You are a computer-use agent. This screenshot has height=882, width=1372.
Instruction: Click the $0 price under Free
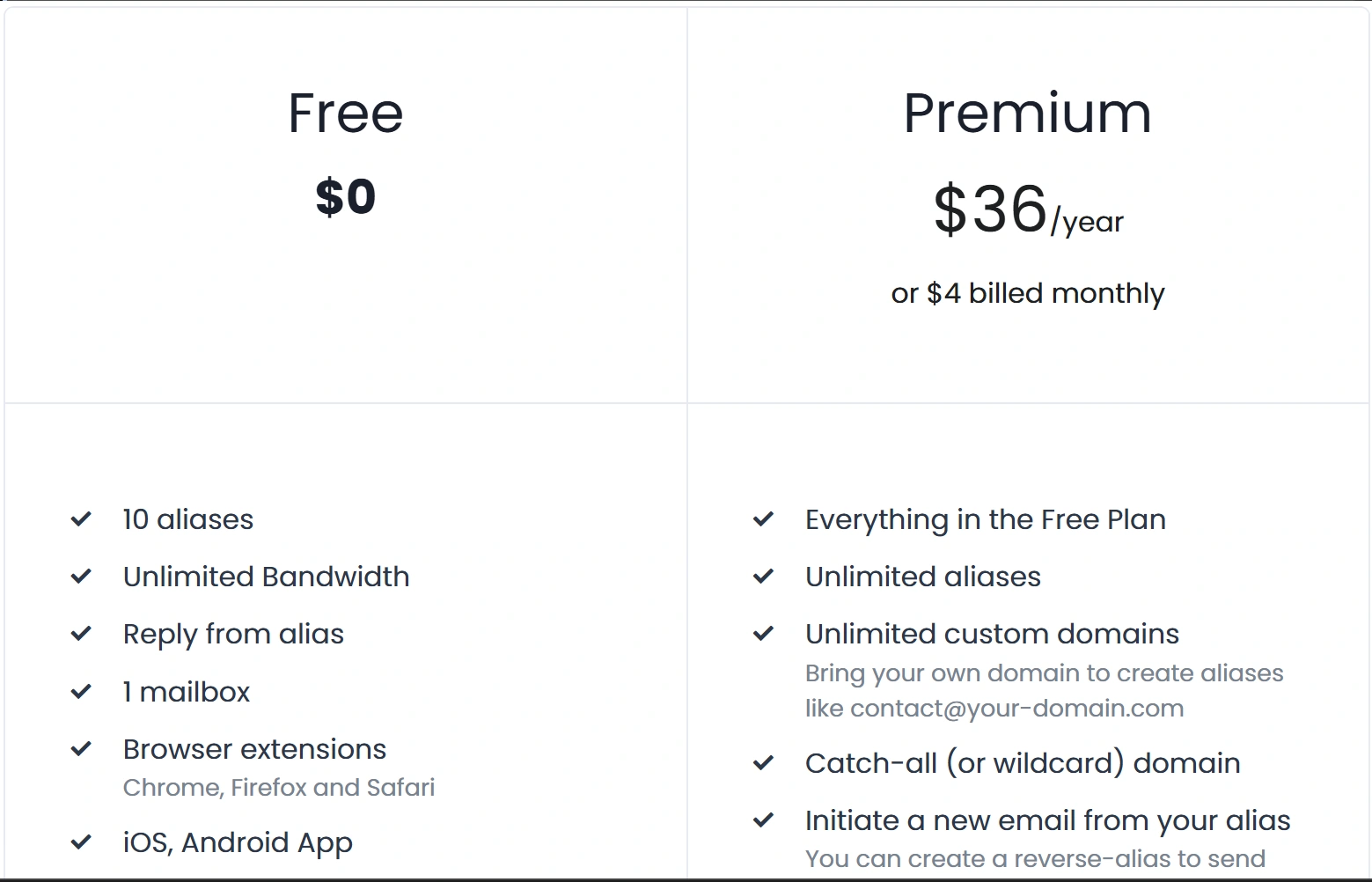click(x=345, y=196)
